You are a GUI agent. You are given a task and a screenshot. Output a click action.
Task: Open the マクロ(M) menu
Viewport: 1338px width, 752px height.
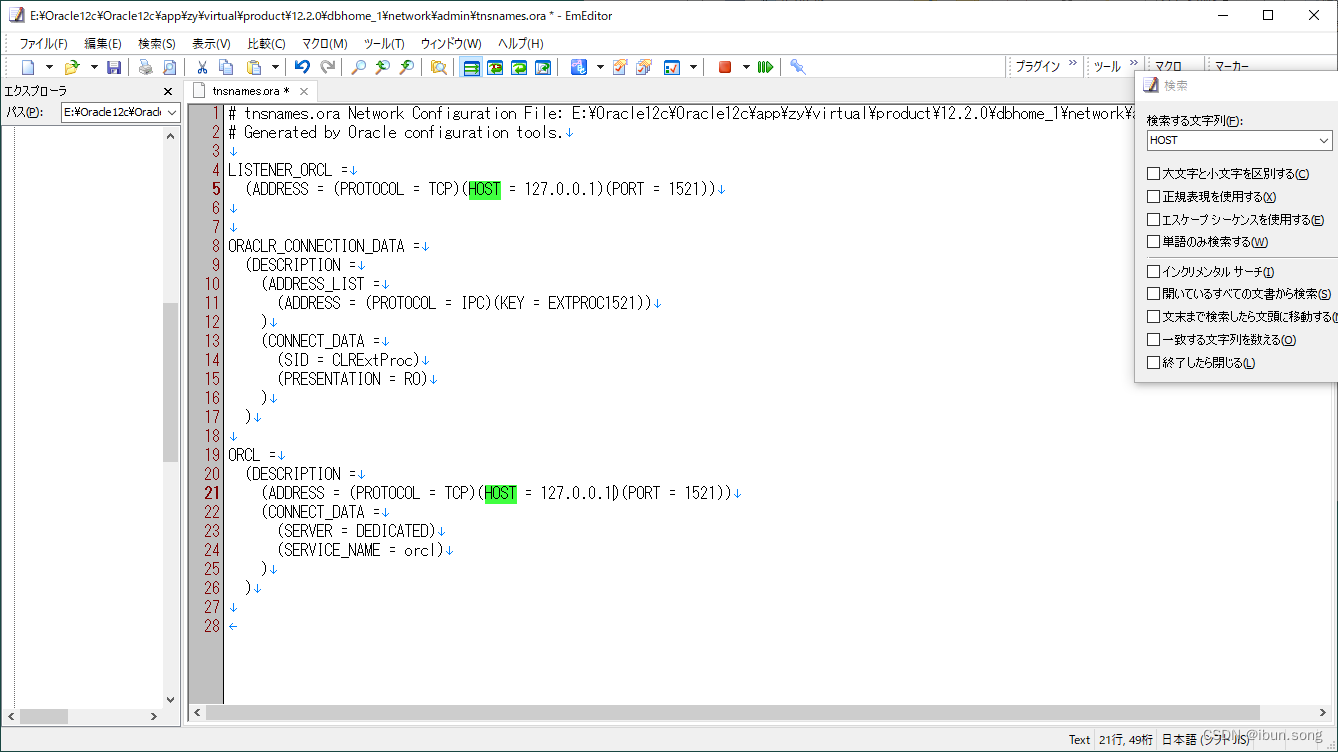point(324,43)
